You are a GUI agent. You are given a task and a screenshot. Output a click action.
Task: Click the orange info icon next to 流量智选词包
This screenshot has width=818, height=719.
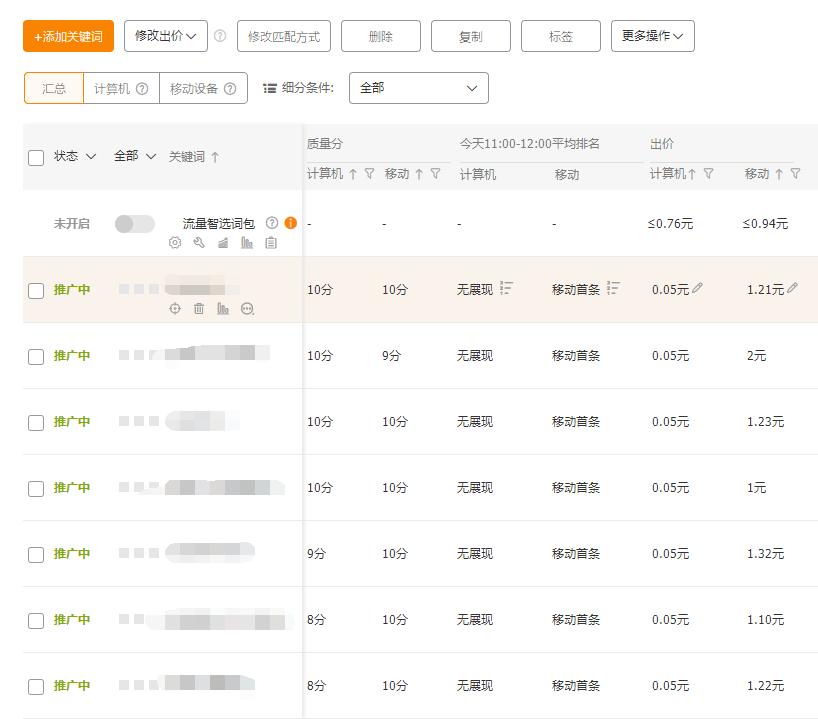[x=290, y=224]
